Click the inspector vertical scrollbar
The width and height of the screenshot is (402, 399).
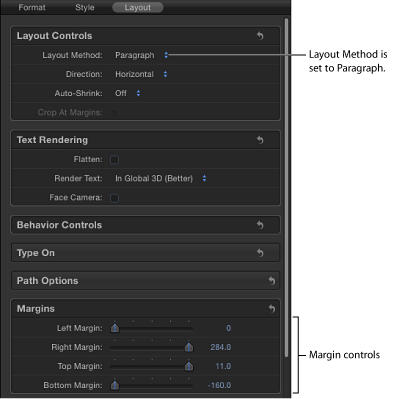click(x=286, y=188)
